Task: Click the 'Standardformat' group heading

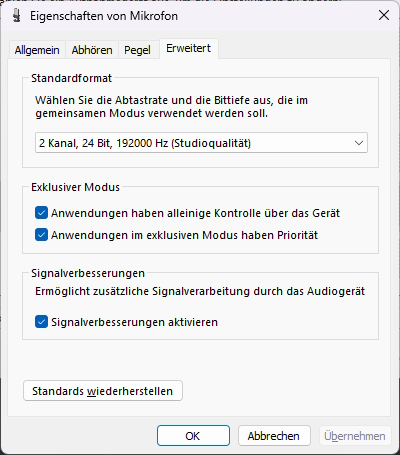Action: point(71,78)
